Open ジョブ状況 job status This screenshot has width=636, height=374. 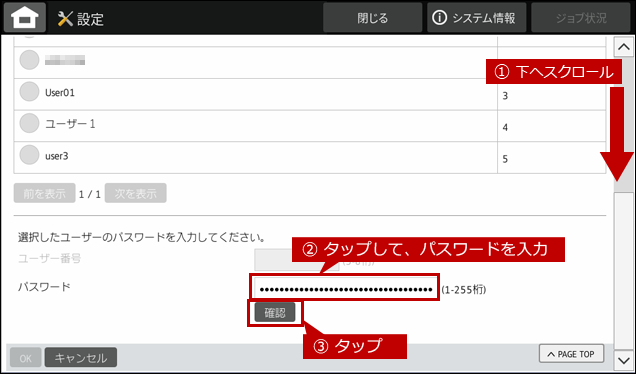point(581,18)
